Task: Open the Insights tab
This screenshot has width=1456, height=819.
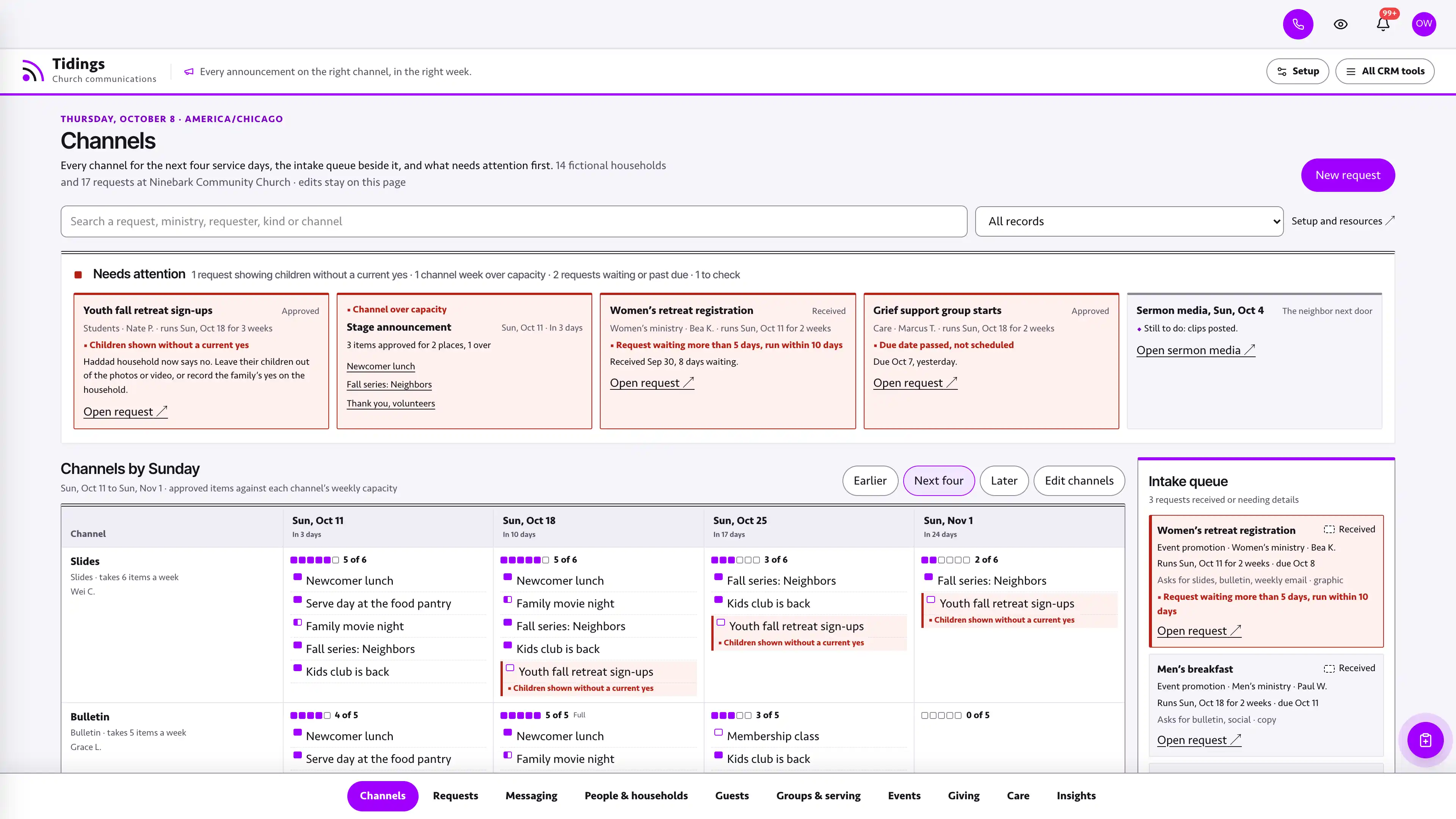Action: pyautogui.click(x=1076, y=795)
